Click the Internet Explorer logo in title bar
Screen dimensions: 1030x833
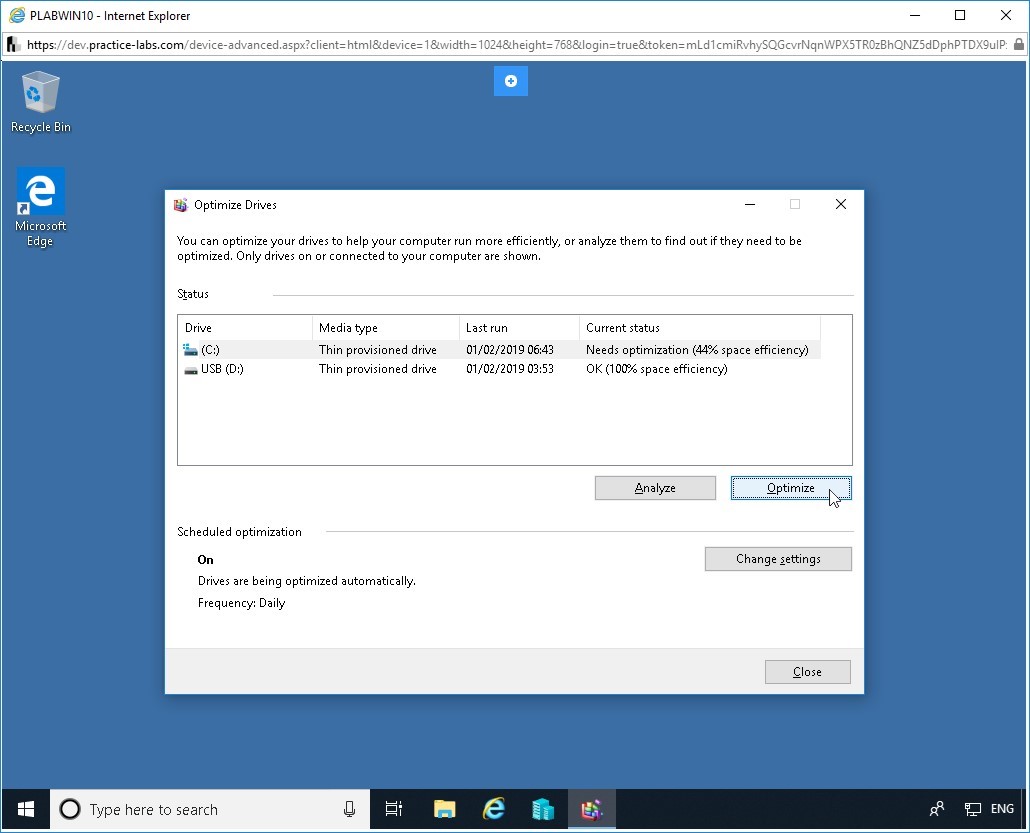pos(17,15)
